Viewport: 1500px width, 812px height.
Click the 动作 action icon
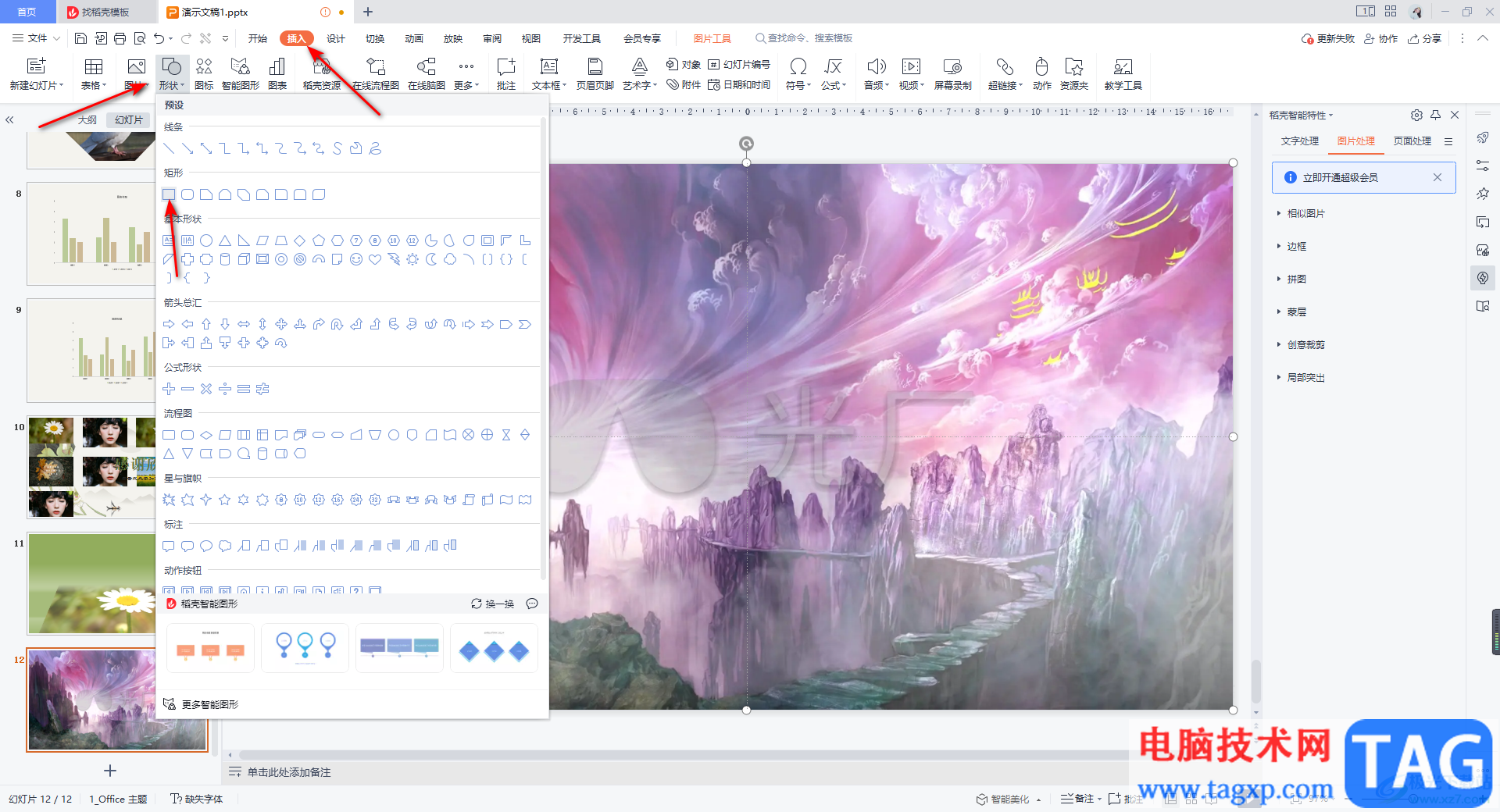point(1042,74)
